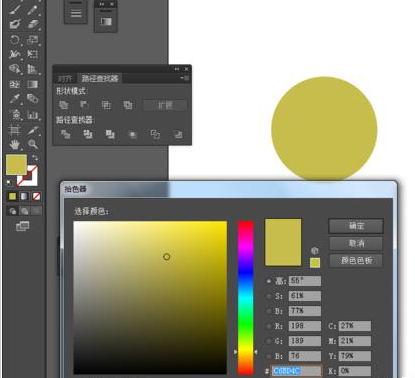This screenshot has height=378, width=415.
Task: Switch to the 对齐 (Align) tab
Action: [65, 78]
